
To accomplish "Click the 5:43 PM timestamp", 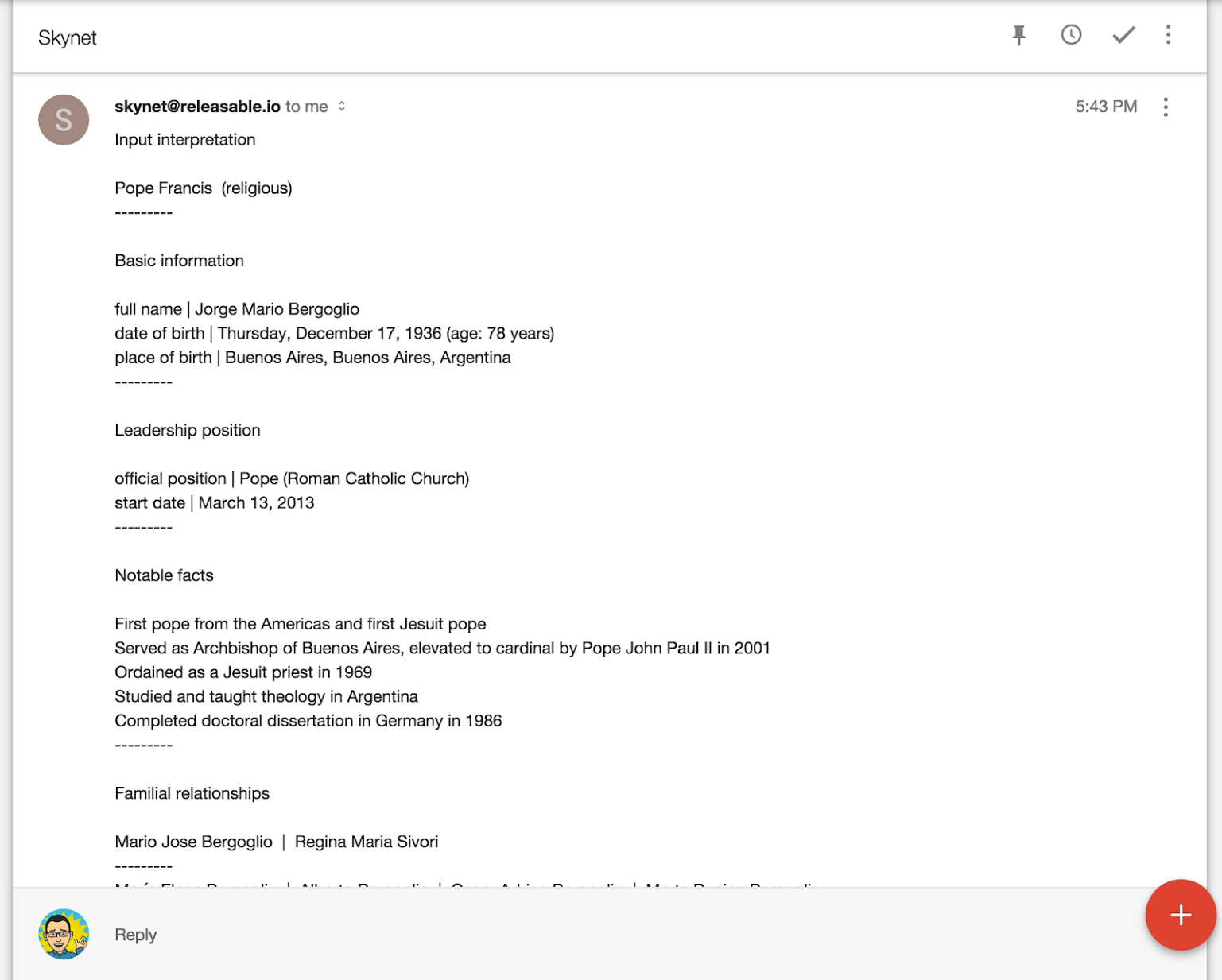I will (x=1106, y=107).
